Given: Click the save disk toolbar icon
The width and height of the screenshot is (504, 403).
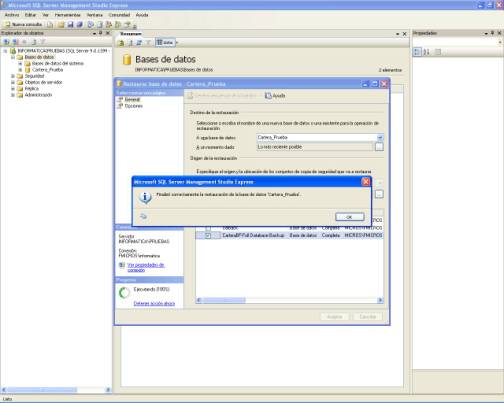Looking at the screenshot, I should pos(70,24).
